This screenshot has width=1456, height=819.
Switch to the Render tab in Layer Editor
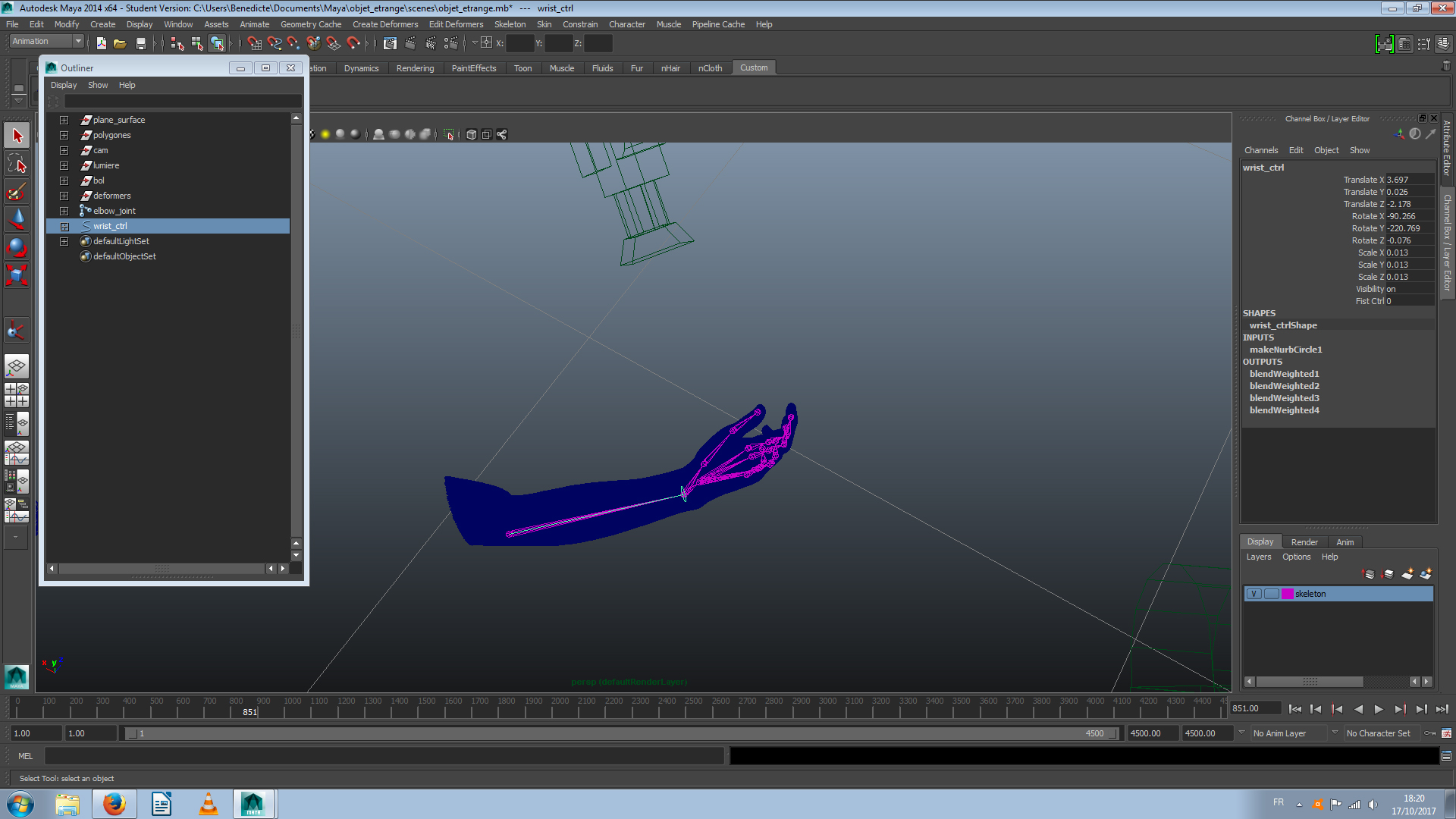pos(1304,541)
